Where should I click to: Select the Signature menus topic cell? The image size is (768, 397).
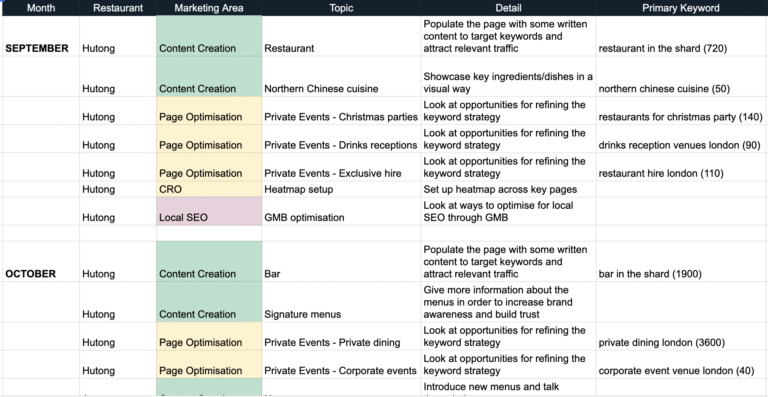click(x=341, y=302)
